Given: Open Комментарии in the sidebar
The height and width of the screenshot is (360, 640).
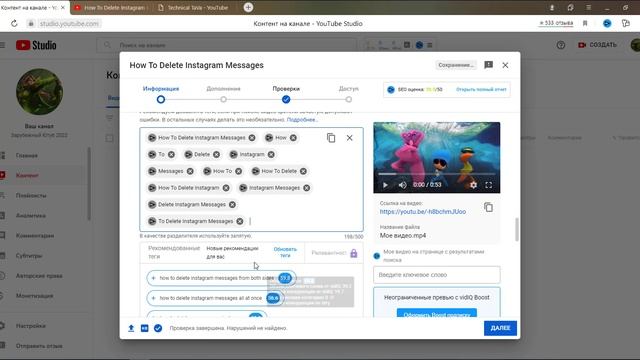Looking at the screenshot, I should tap(35, 236).
